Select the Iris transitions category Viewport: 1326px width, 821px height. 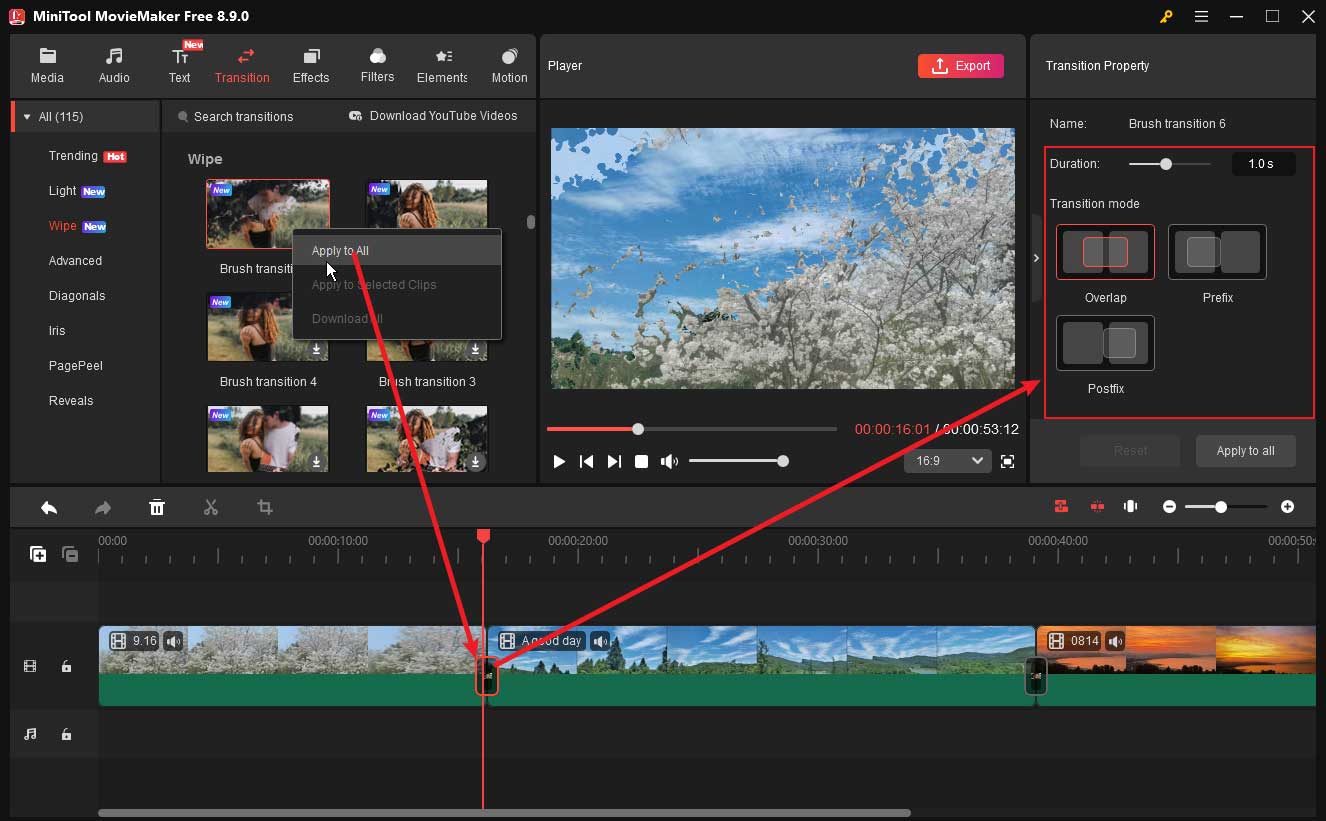pos(57,331)
